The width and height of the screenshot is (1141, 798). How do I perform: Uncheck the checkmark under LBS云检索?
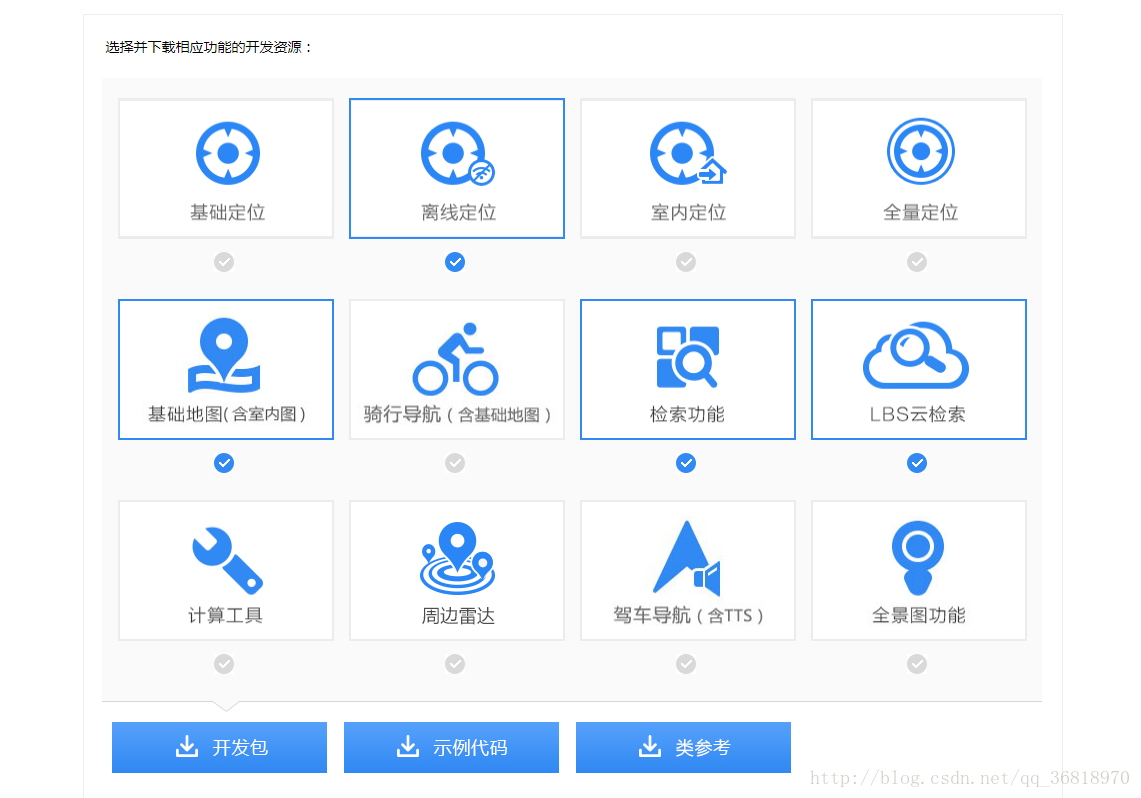(917, 463)
